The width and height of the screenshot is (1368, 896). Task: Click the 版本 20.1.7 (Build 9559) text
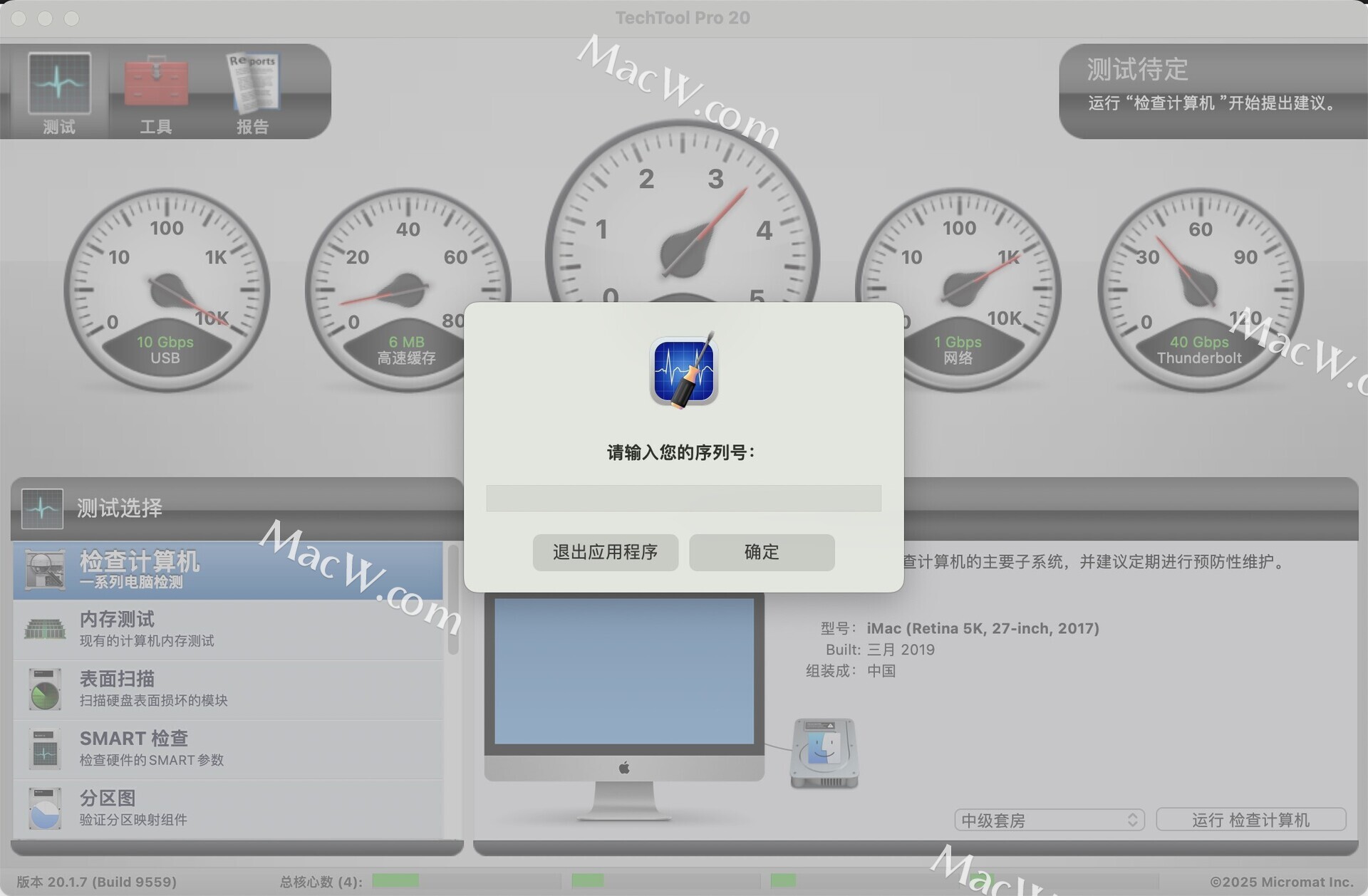97,882
